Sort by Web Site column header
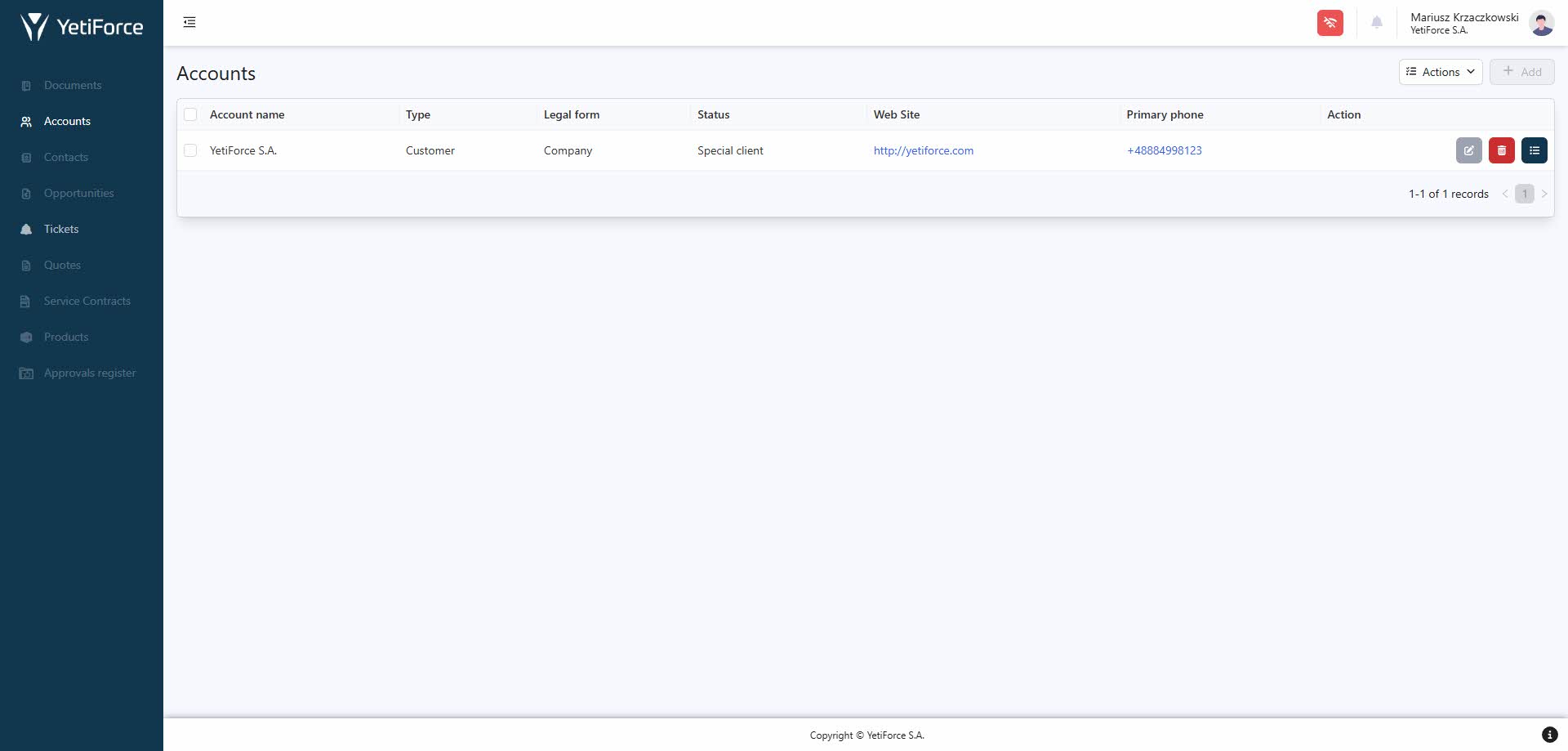 point(897,114)
